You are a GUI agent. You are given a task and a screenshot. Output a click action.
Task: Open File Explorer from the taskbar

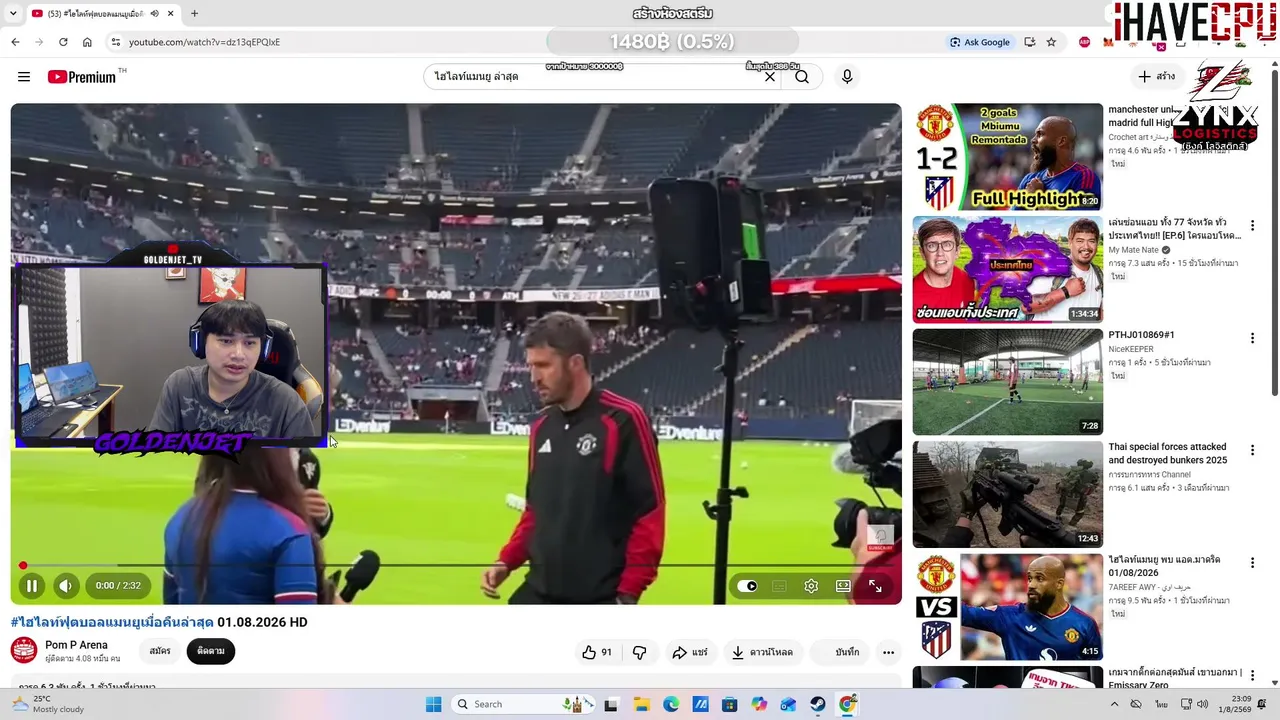[x=641, y=704]
